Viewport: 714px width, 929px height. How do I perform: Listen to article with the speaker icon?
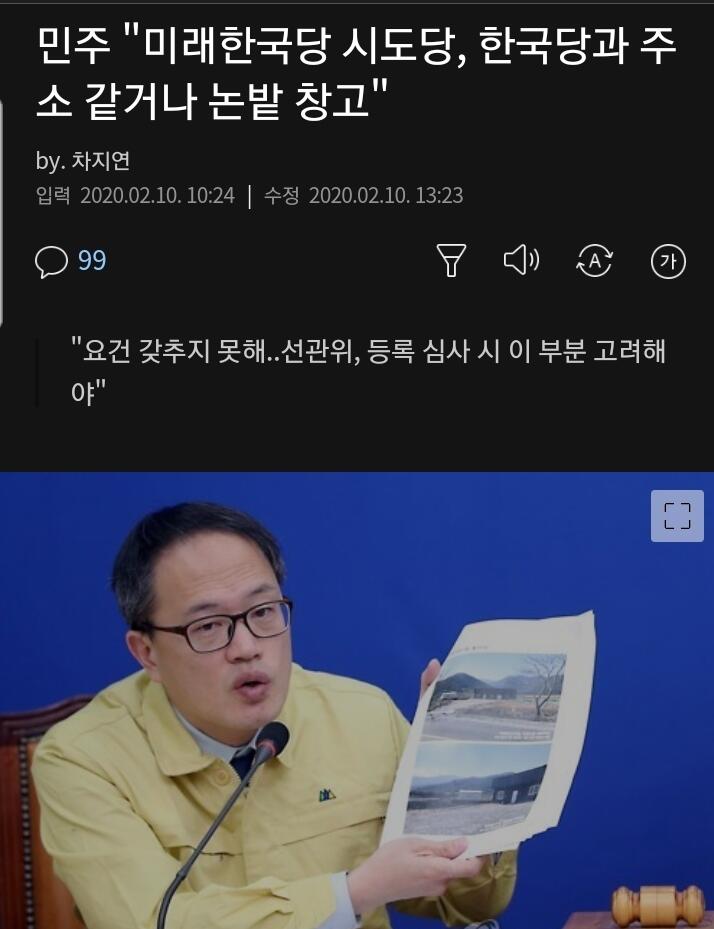521,260
